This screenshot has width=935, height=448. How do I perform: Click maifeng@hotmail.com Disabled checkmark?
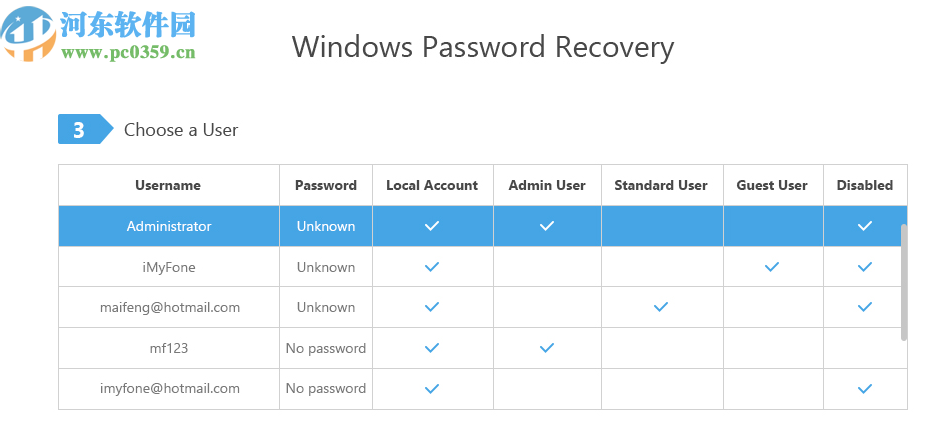865,307
